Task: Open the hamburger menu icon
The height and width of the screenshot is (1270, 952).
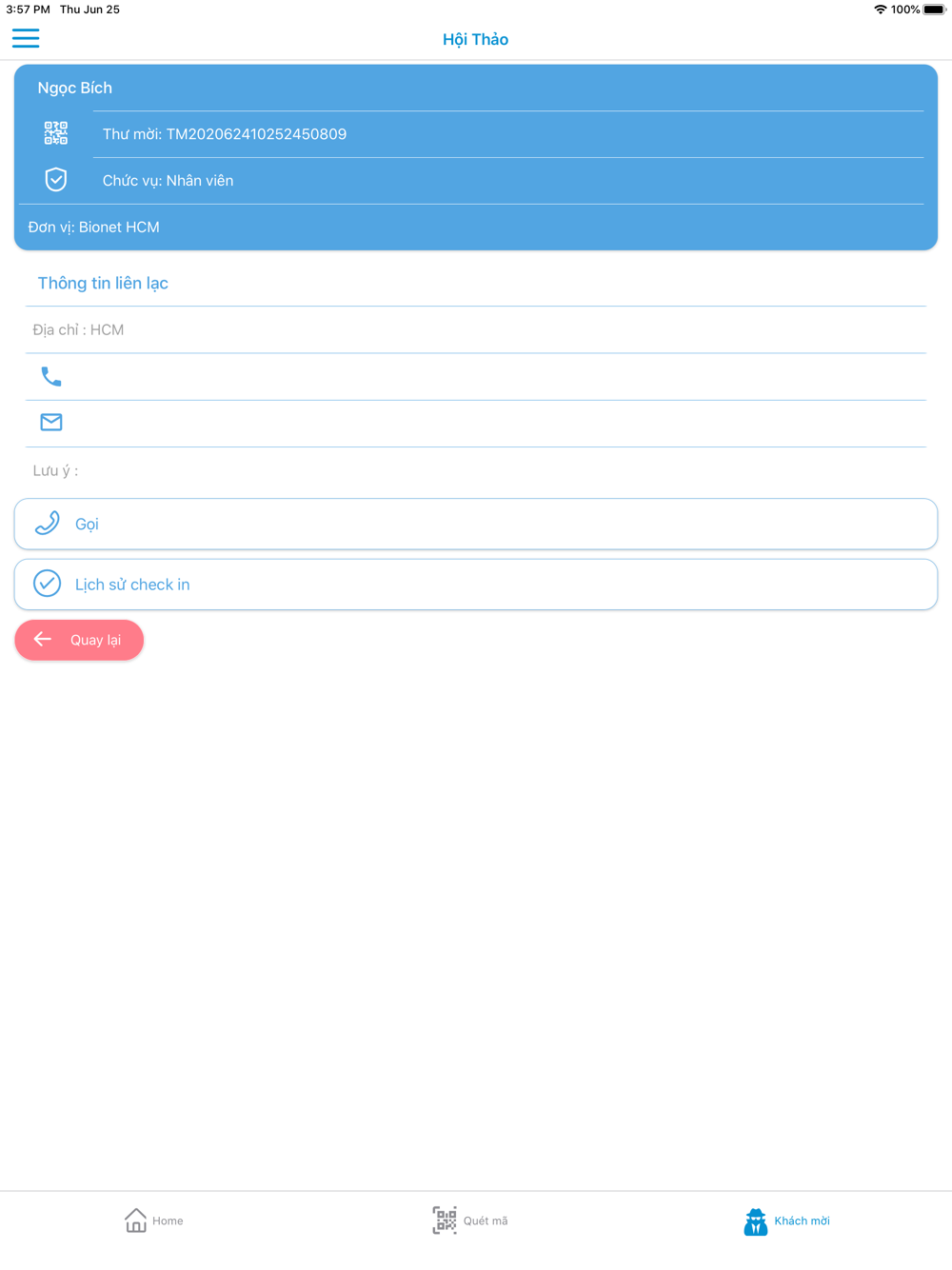Action: [x=26, y=38]
